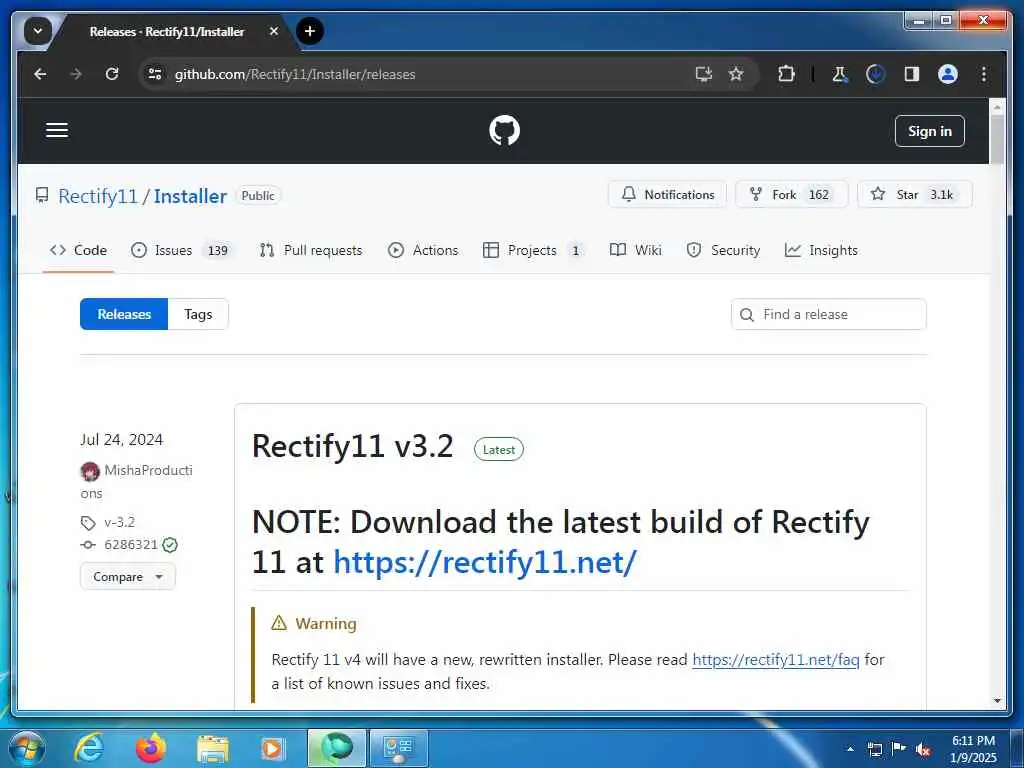Fork the repository

coord(791,195)
